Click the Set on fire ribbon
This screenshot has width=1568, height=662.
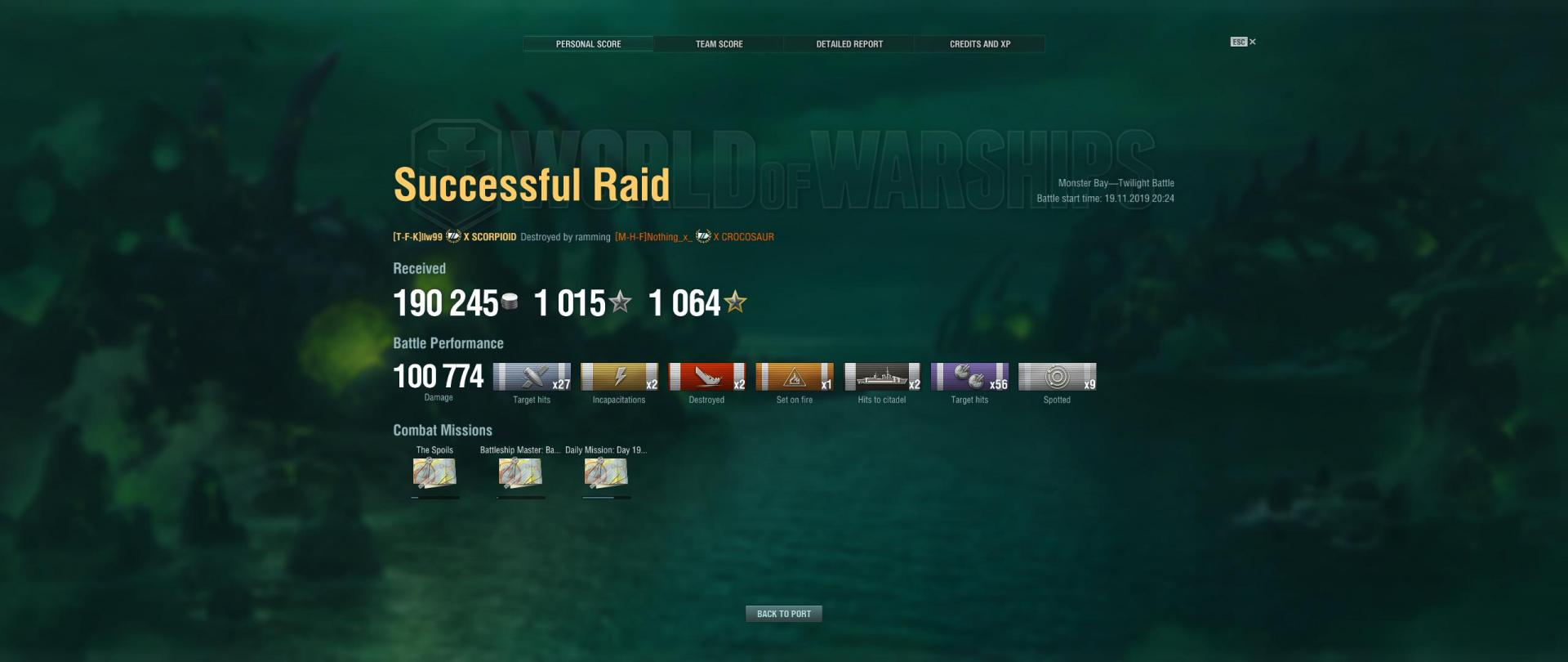click(795, 377)
